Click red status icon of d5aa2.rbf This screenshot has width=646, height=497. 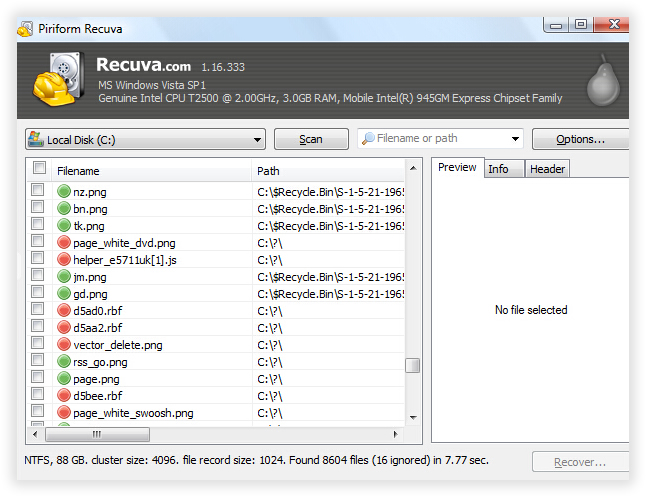pyautogui.click(x=64, y=327)
